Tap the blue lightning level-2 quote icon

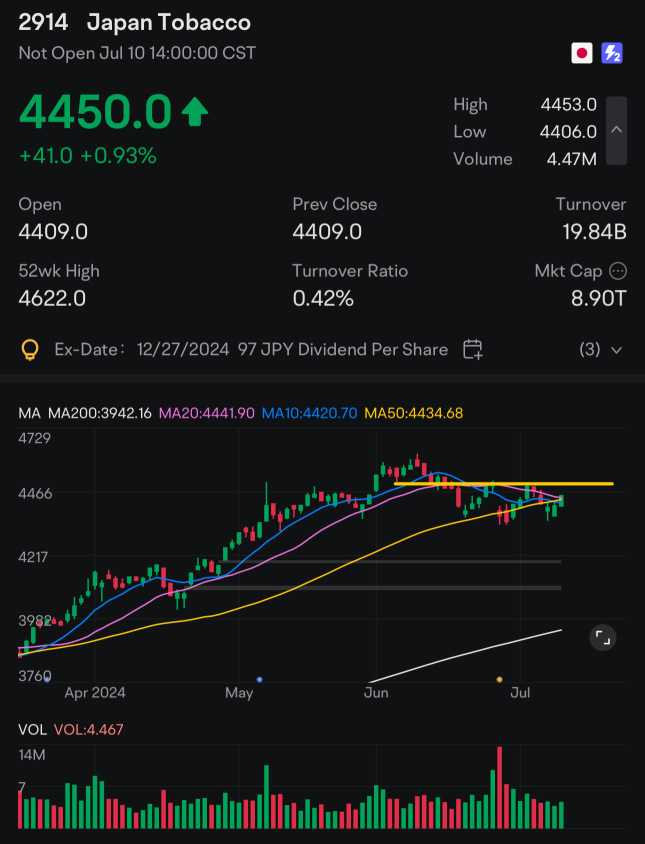tap(612, 53)
